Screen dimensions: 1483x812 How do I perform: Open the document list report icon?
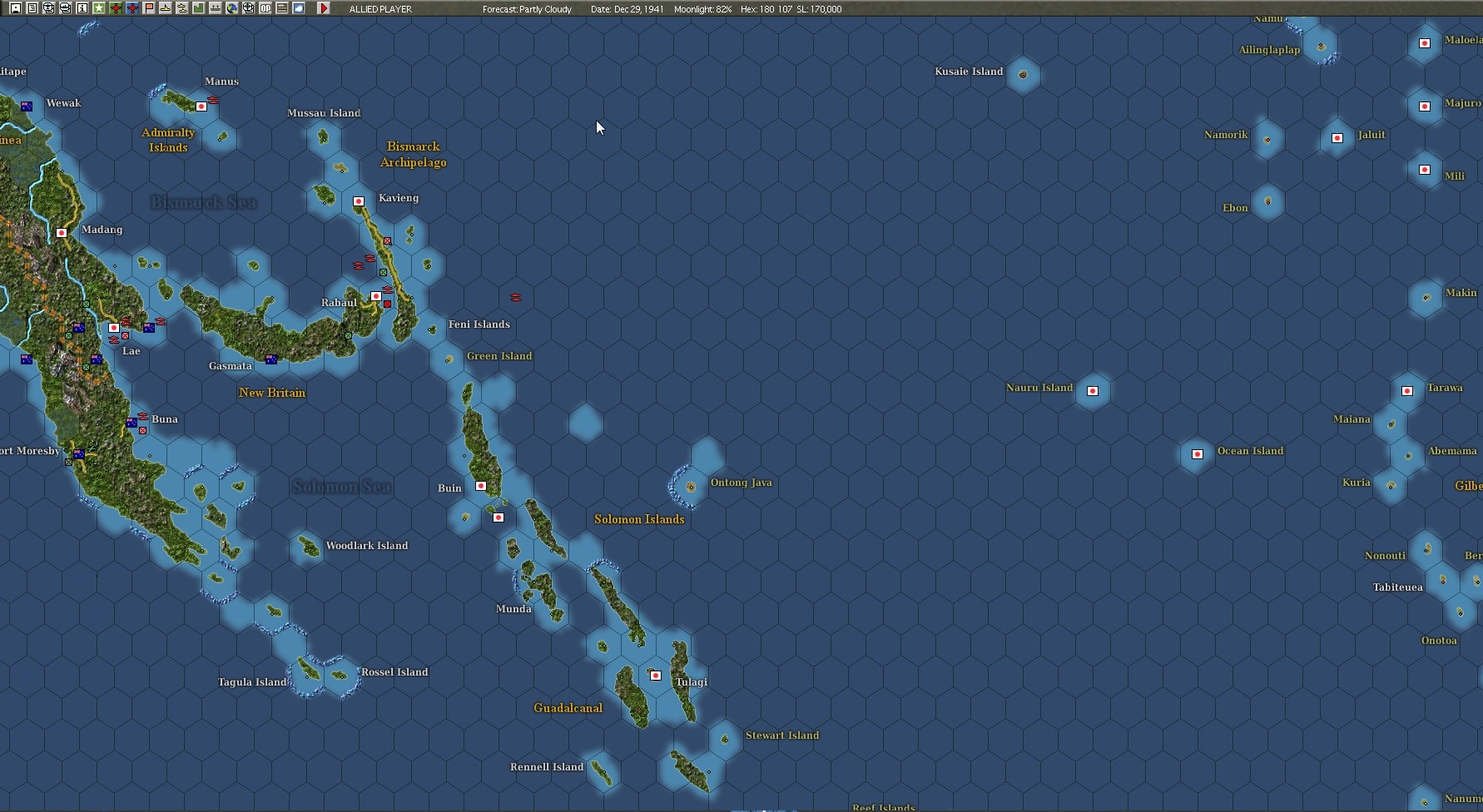(x=32, y=8)
